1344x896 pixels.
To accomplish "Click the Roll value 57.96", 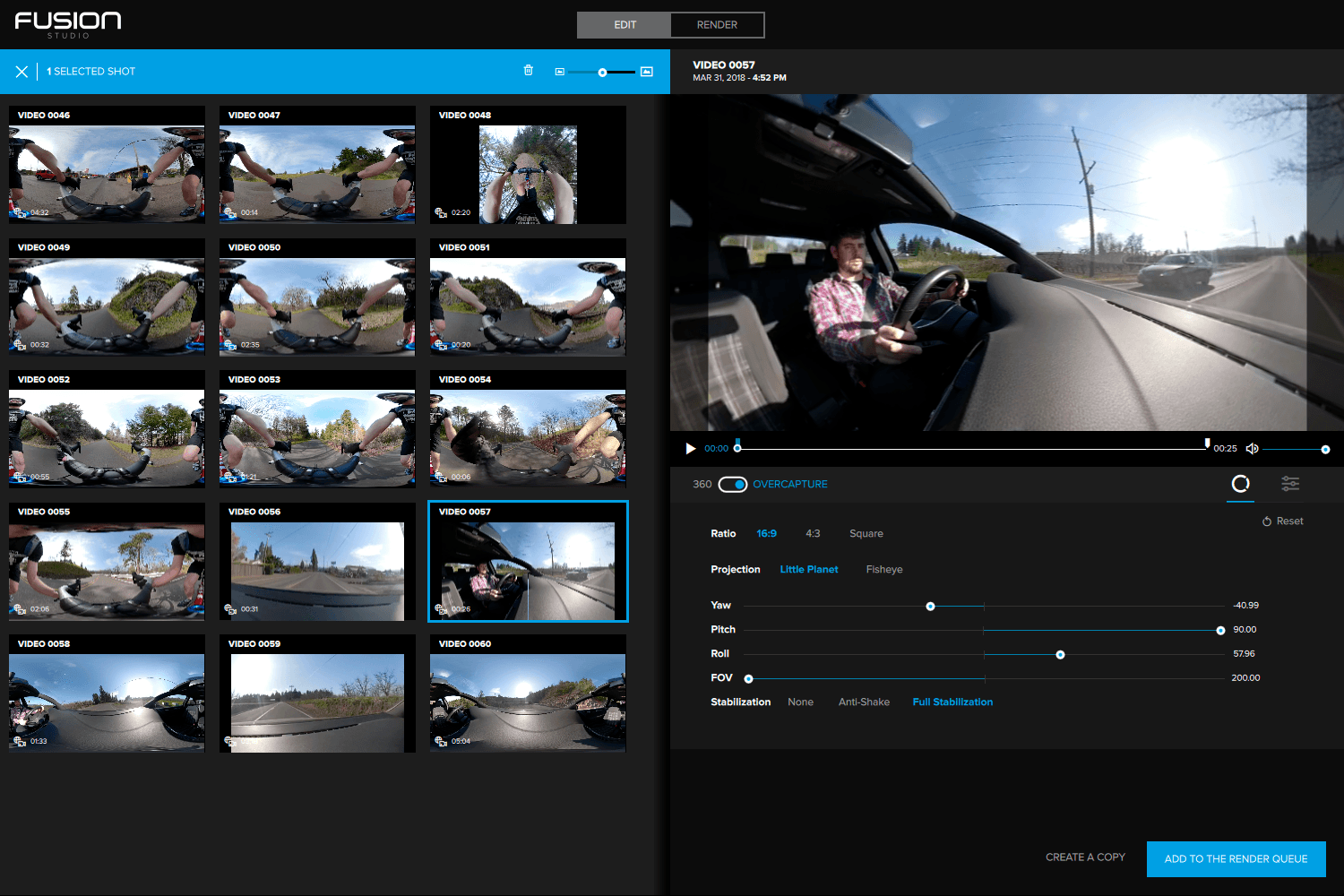I will pyautogui.click(x=1245, y=654).
